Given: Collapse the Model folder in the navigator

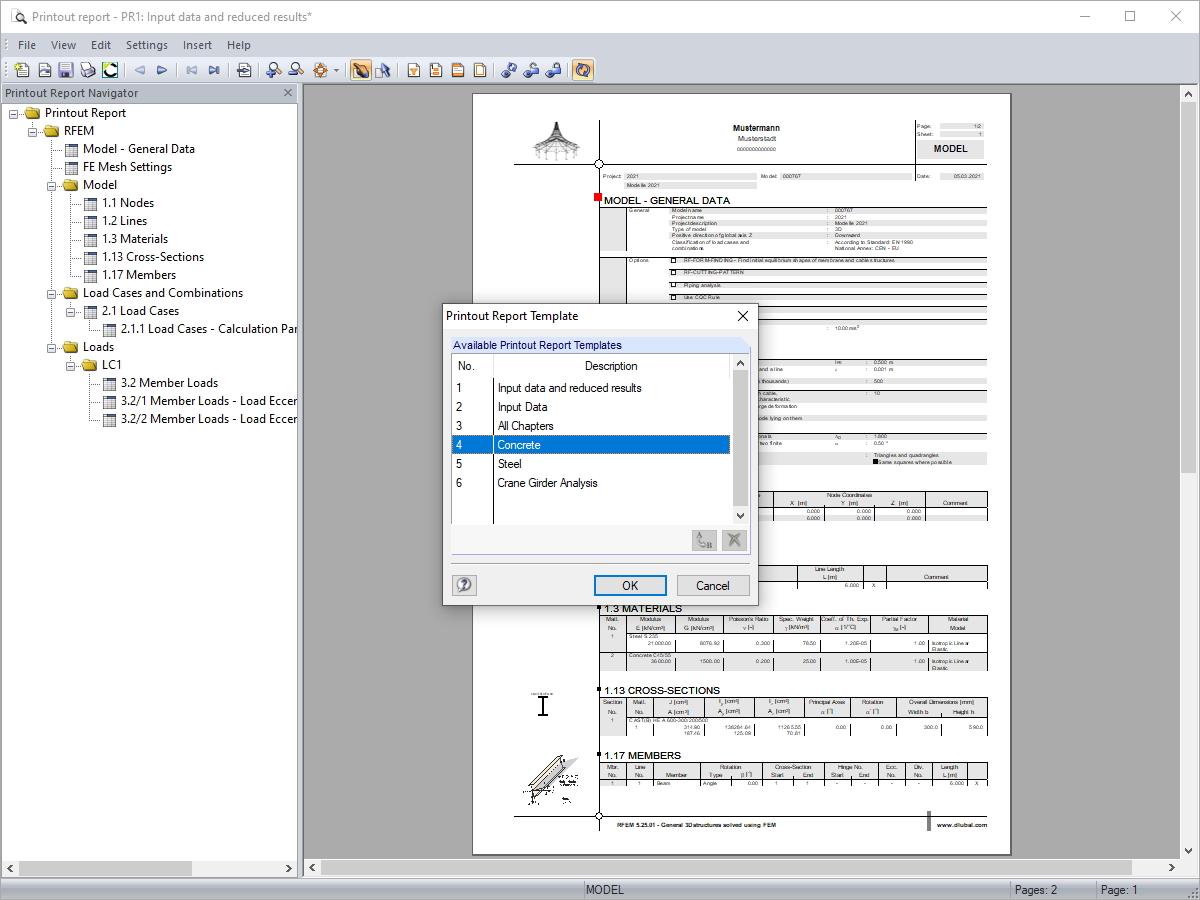Looking at the screenshot, I should point(52,185).
